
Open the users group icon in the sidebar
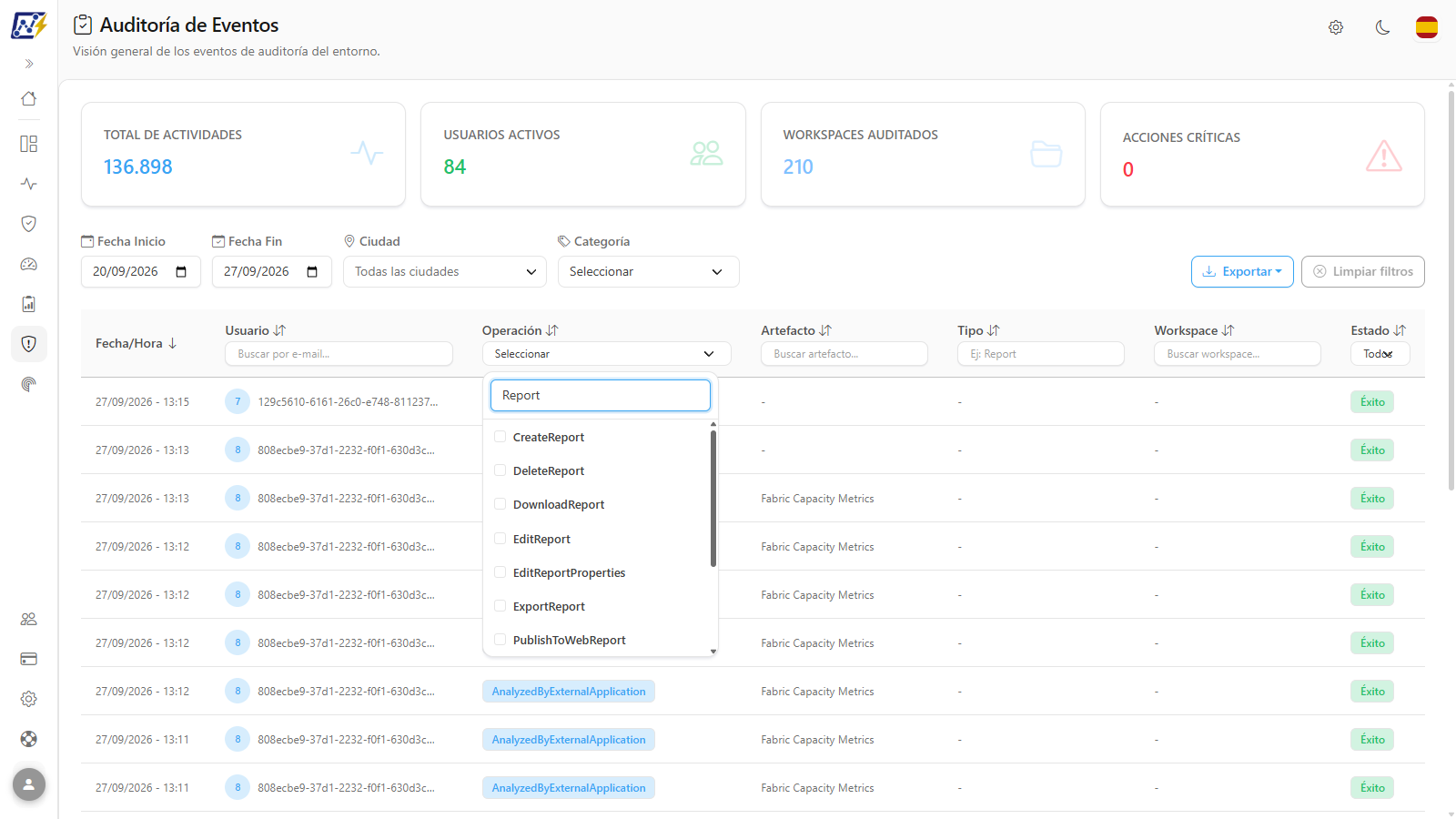[x=29, y=619]
